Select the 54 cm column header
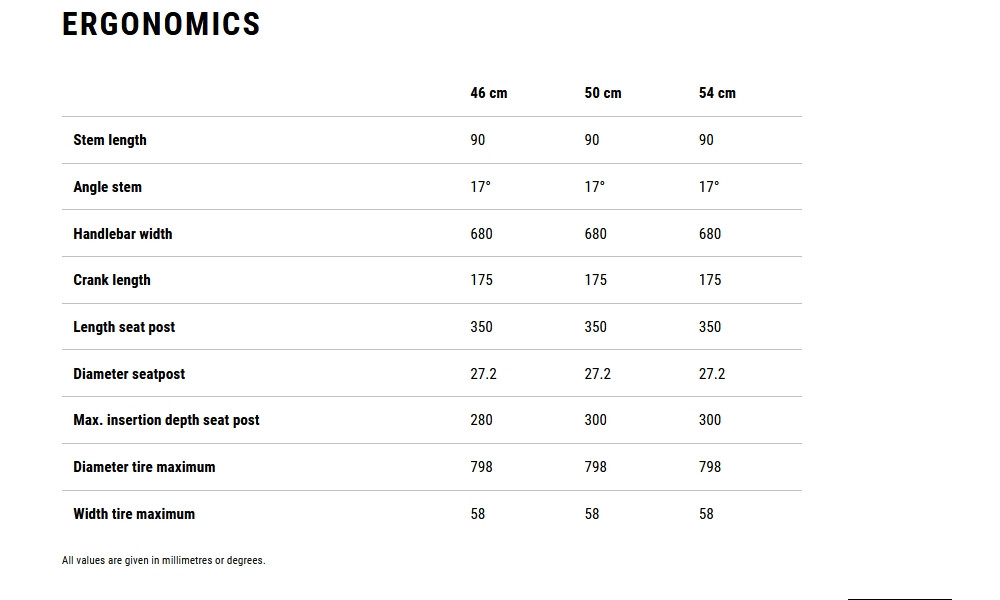Image resolution: width=1000 pixels, height=600 pixels. tap(716, 93)
